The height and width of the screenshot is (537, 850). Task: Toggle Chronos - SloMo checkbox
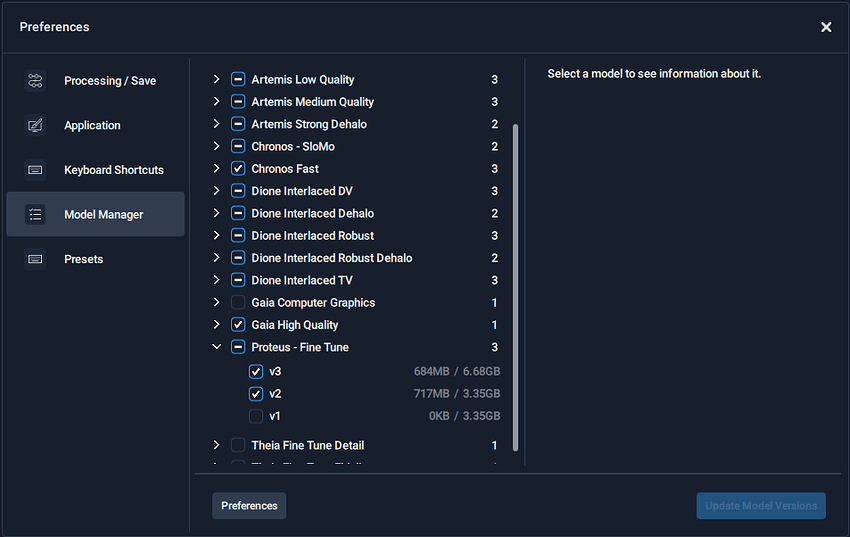pyautogui.click(x=238, y=146)
